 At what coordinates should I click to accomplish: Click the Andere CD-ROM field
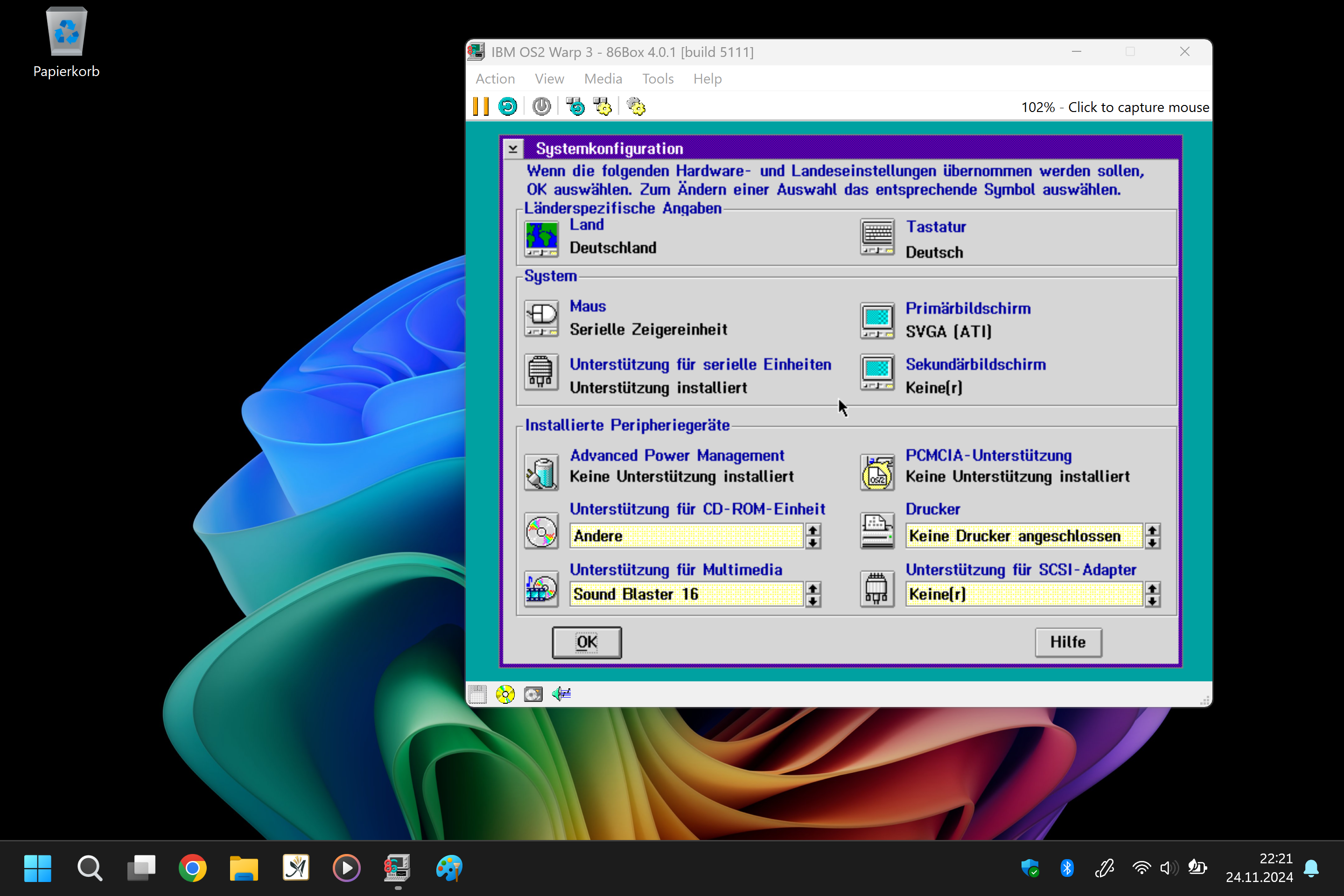[x=686, y=536]
